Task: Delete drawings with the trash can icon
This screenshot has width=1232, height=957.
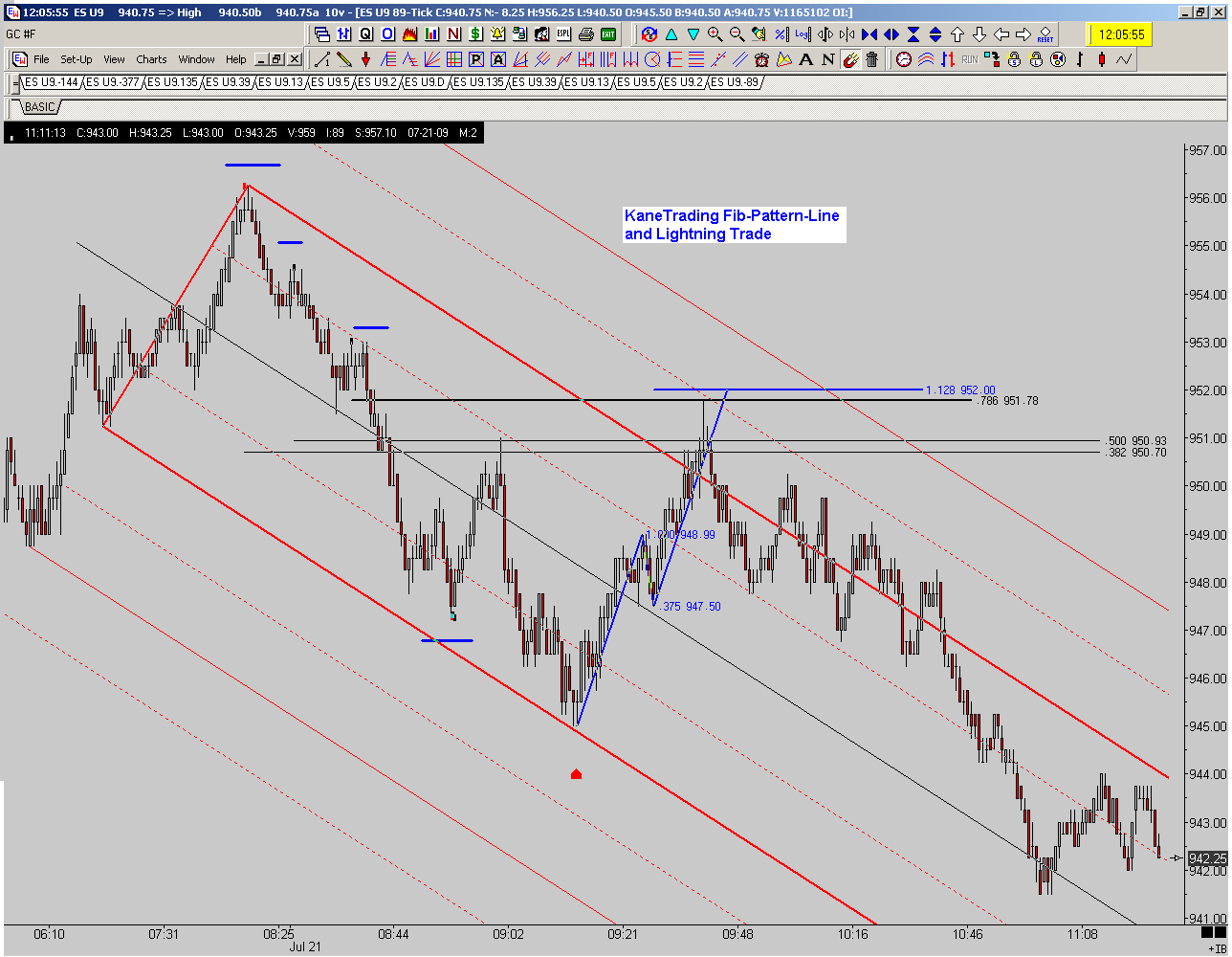Action: tap(872, 59)
